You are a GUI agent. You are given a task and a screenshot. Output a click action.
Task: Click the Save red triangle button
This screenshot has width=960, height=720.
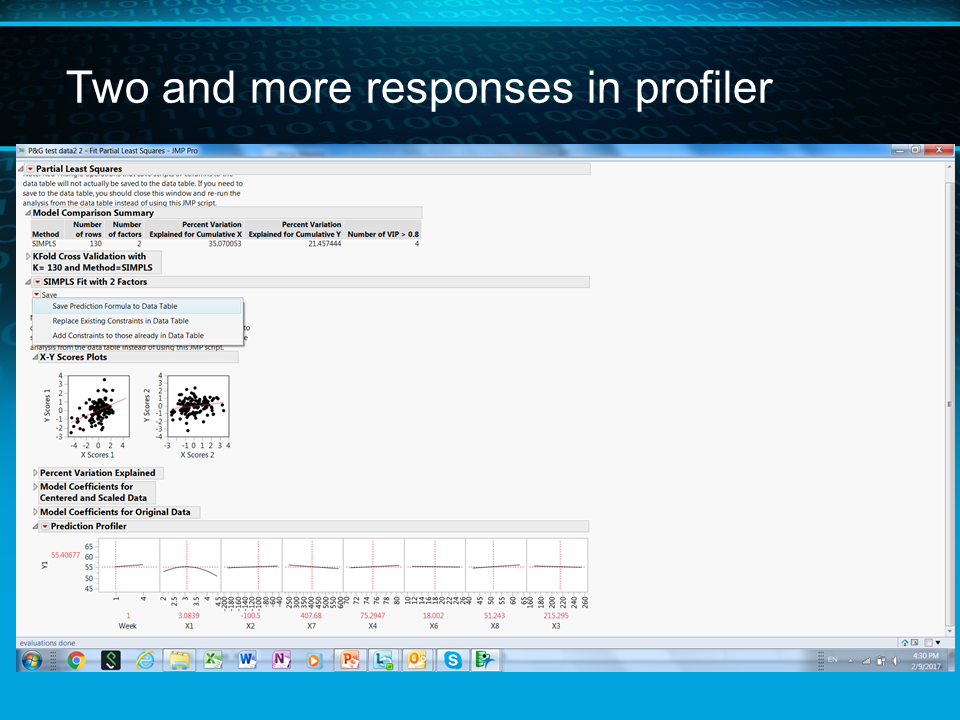click(x=36, y=294)
